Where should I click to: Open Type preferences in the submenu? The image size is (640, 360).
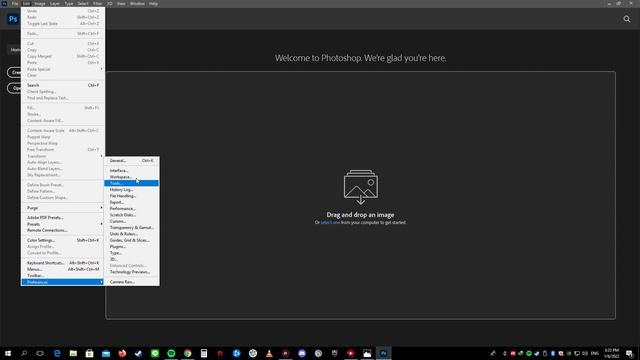click(131, 253)
